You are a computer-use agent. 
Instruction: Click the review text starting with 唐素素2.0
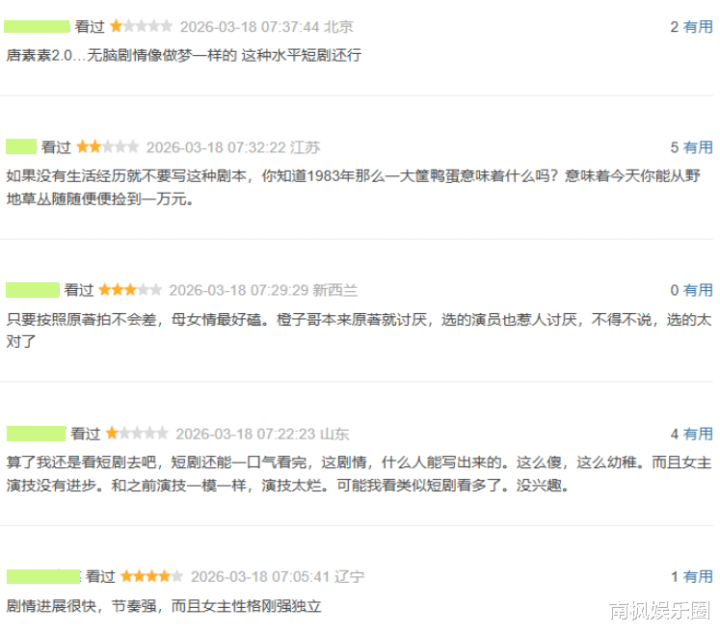click(184, 56)
